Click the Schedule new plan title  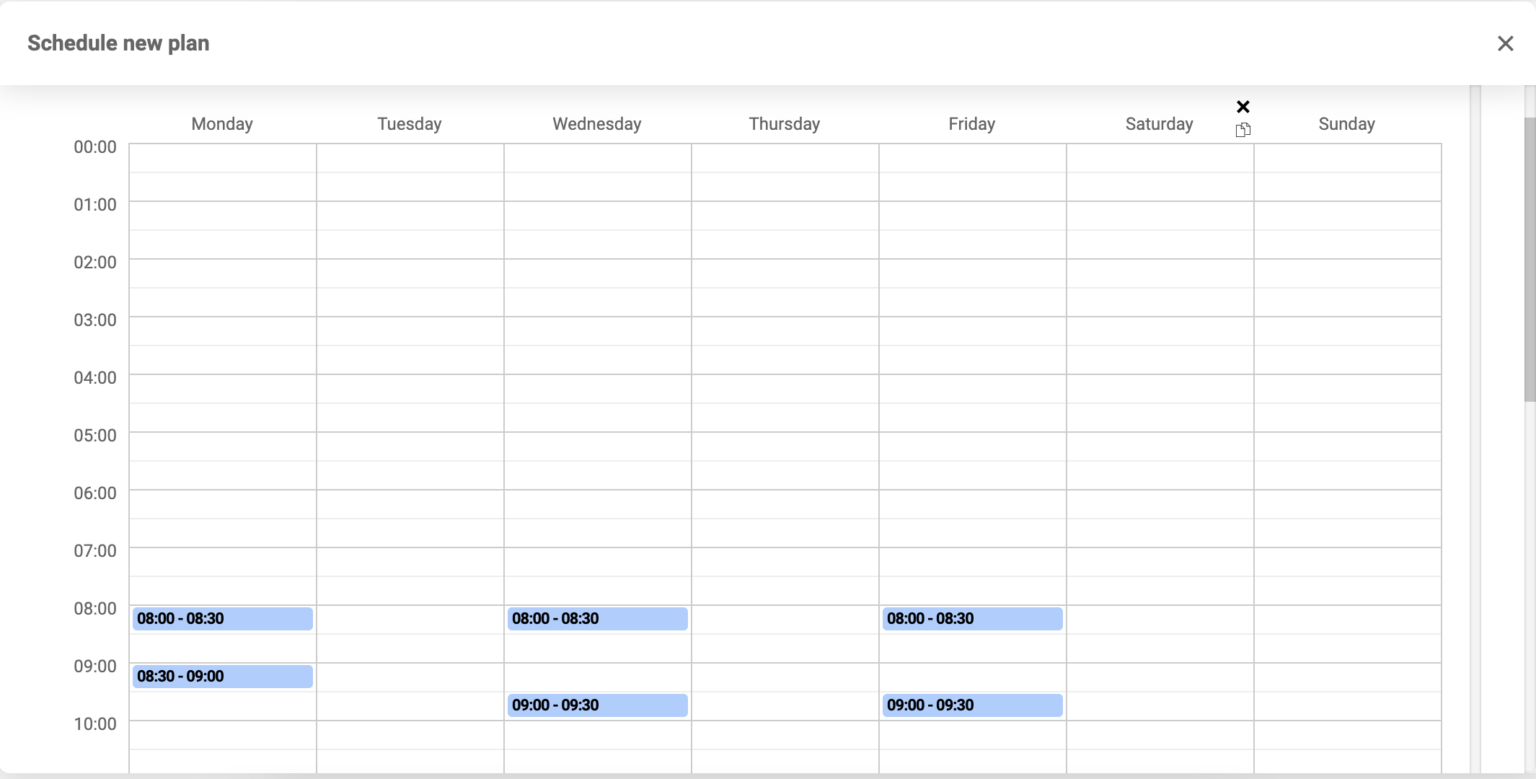tap(118, 43)
